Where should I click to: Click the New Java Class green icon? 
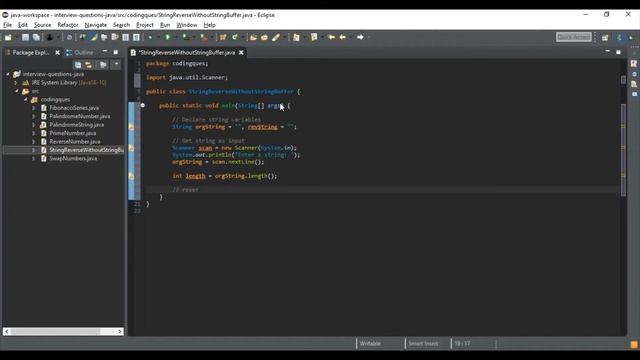[x=235, y=37]
